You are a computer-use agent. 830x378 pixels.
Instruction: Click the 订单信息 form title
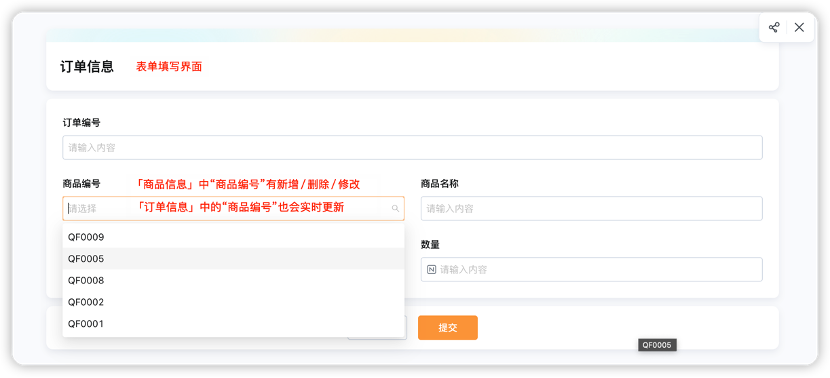click(87, 67)
